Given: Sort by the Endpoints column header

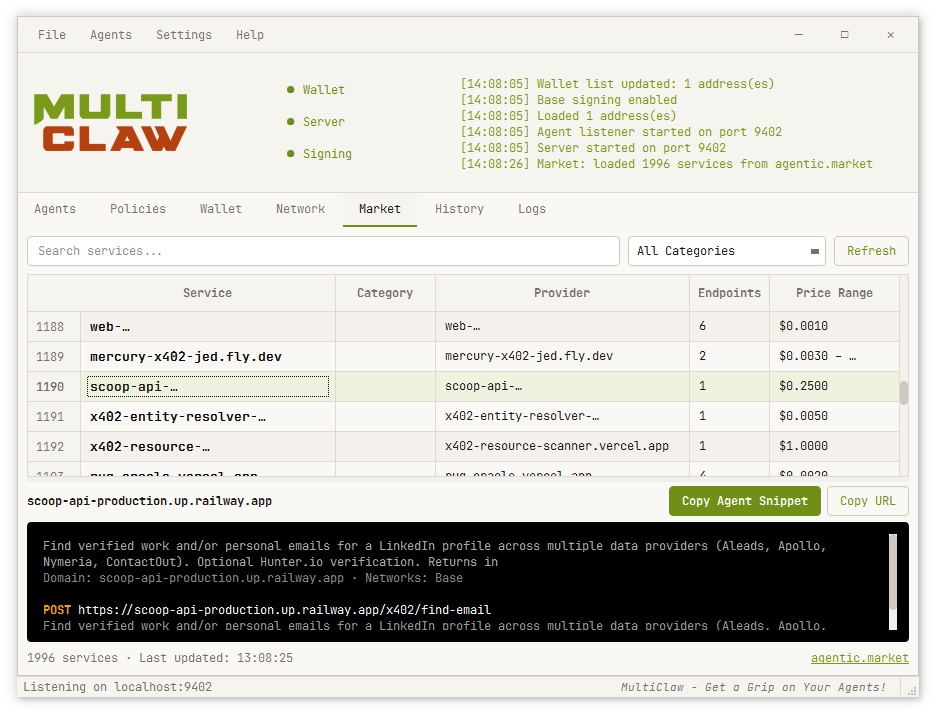Looking at the screenshot, I should (x=729, y=293).
